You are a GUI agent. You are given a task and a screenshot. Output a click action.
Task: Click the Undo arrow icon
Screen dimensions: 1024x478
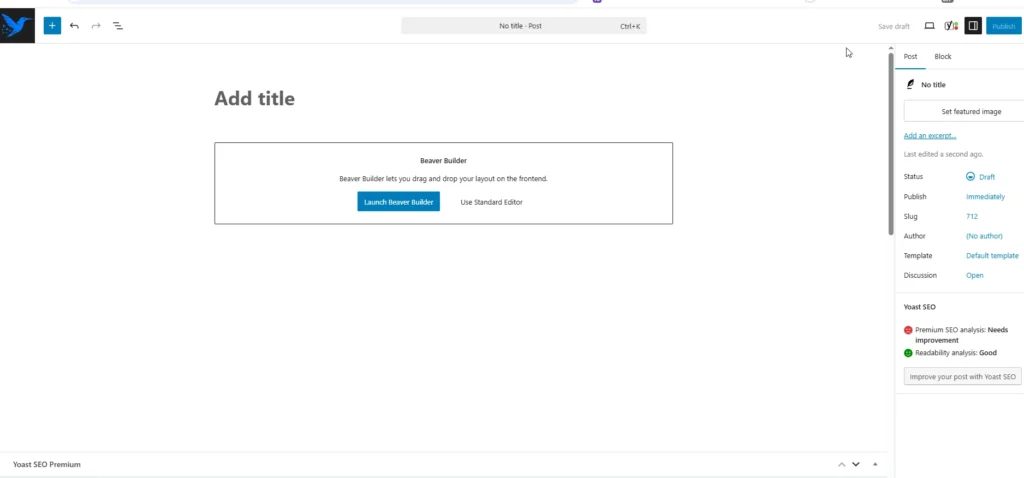click(x=74, y=26)
